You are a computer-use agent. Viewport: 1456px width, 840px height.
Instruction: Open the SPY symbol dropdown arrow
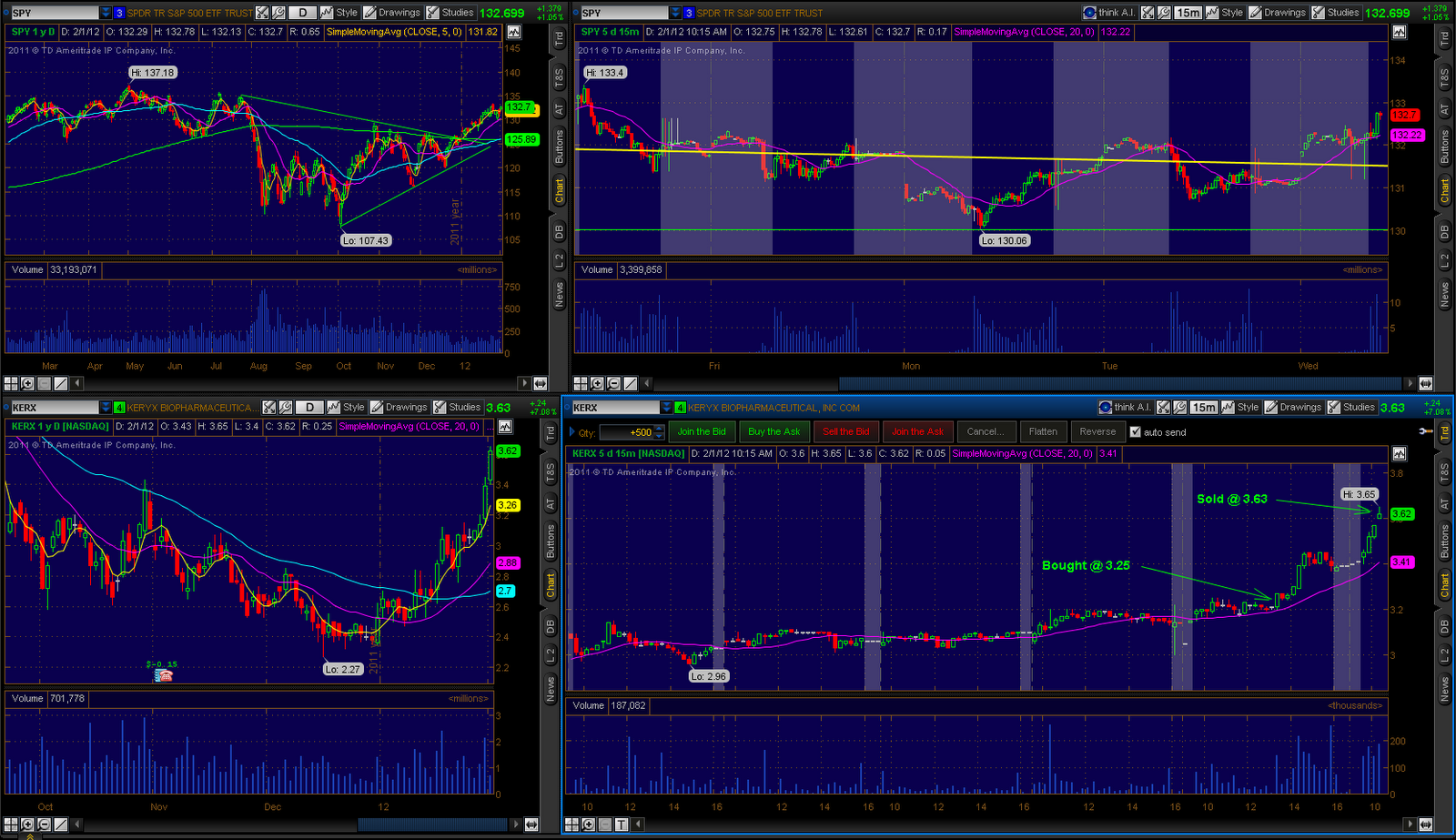[x=105, y=12]
